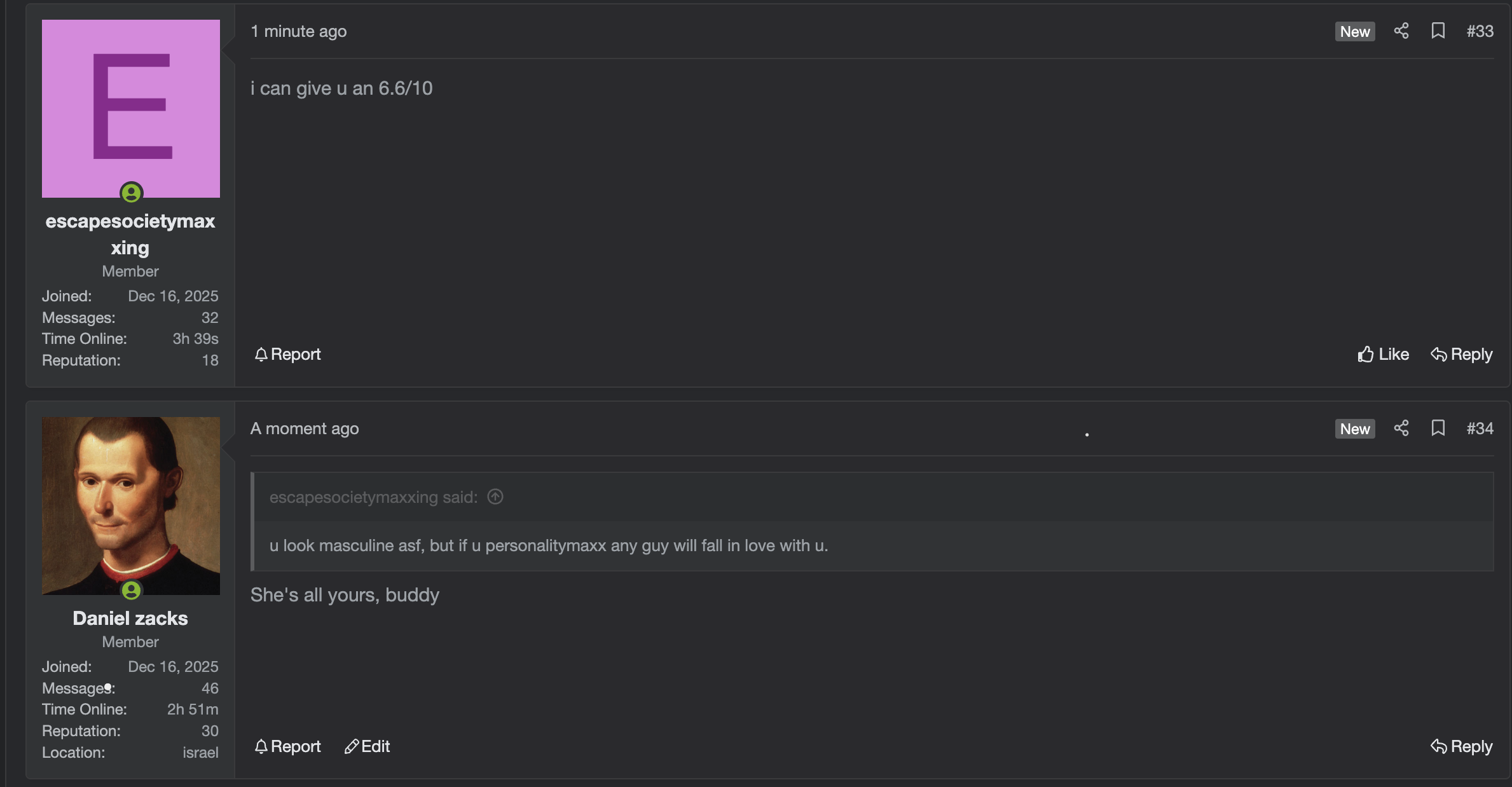Report escapesocietymaxxing's post
The image size is (1512, 787).
288,354
